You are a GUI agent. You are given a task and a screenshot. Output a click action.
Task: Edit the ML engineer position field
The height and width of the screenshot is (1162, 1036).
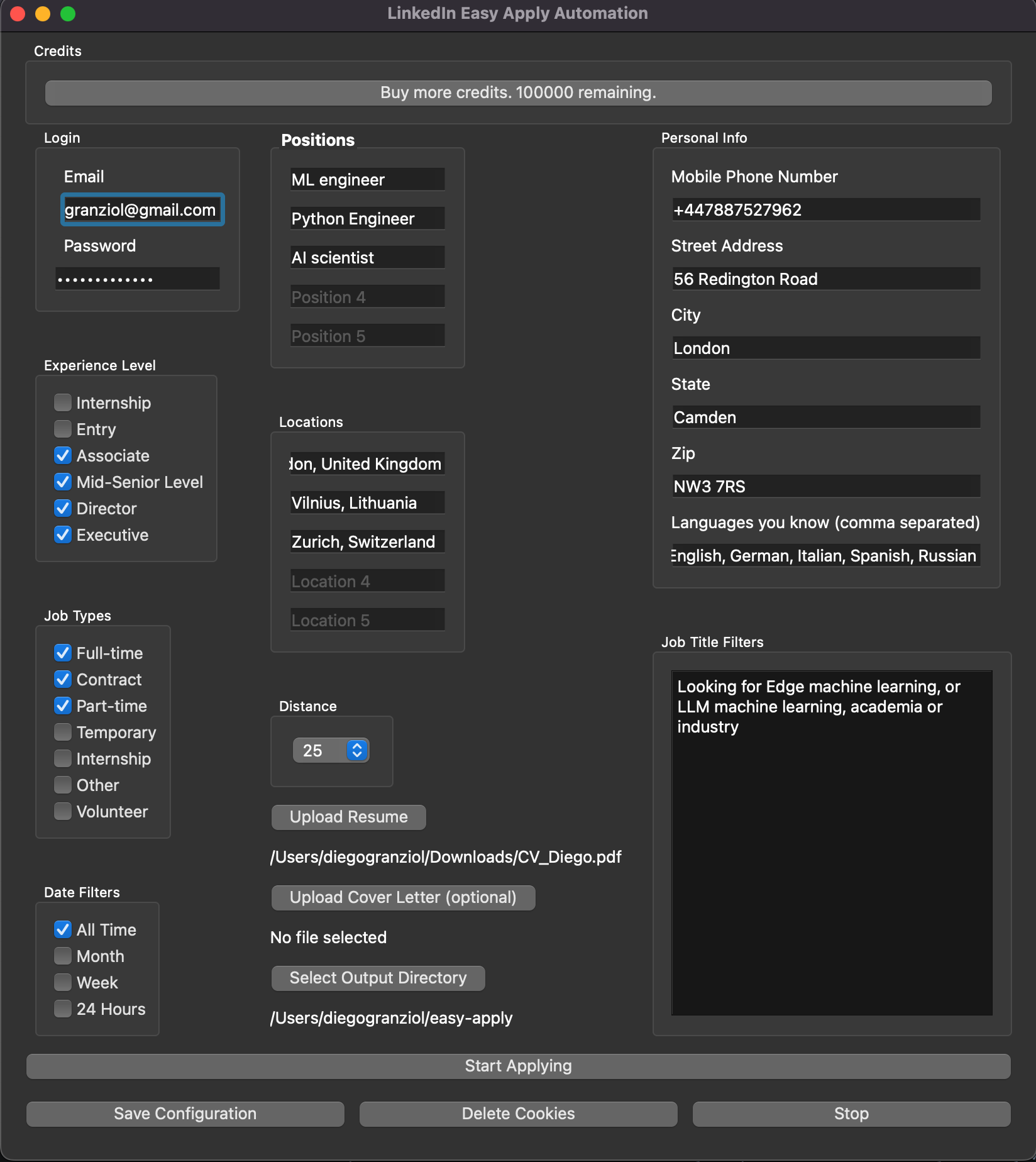(367, 179)
